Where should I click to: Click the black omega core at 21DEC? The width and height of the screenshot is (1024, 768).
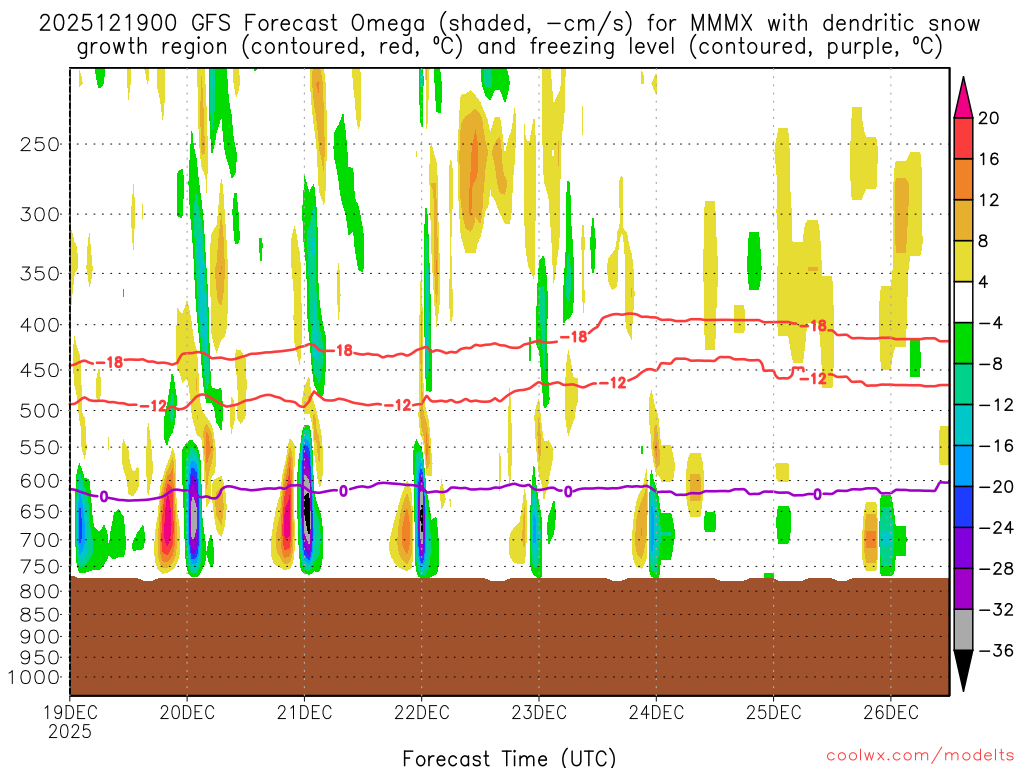(x=308, y=515)
